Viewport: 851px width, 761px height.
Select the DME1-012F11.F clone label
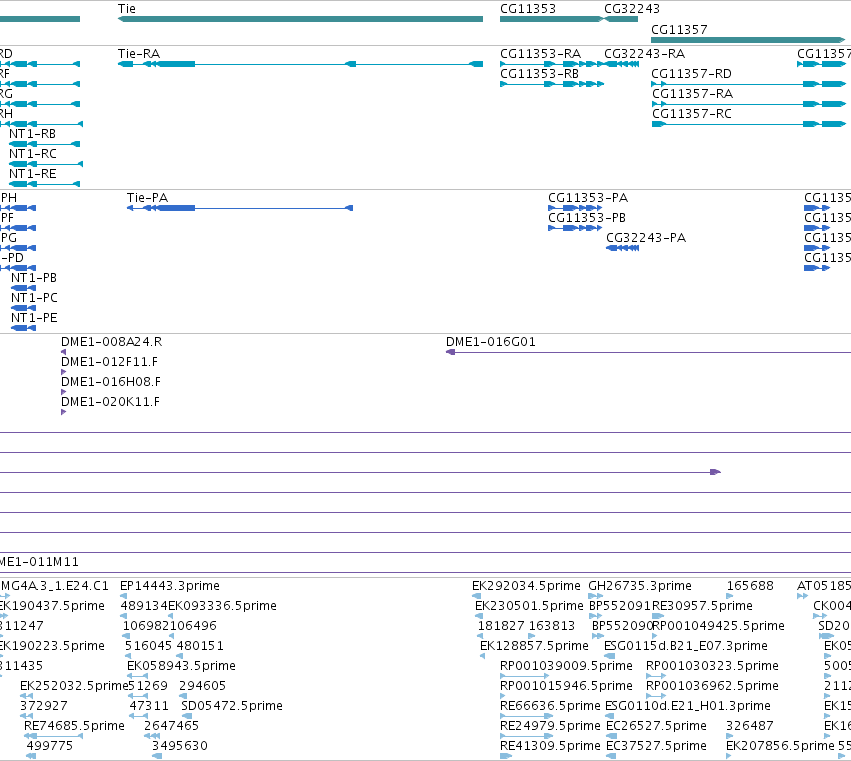pyautogui.click(x=109, y=362)
